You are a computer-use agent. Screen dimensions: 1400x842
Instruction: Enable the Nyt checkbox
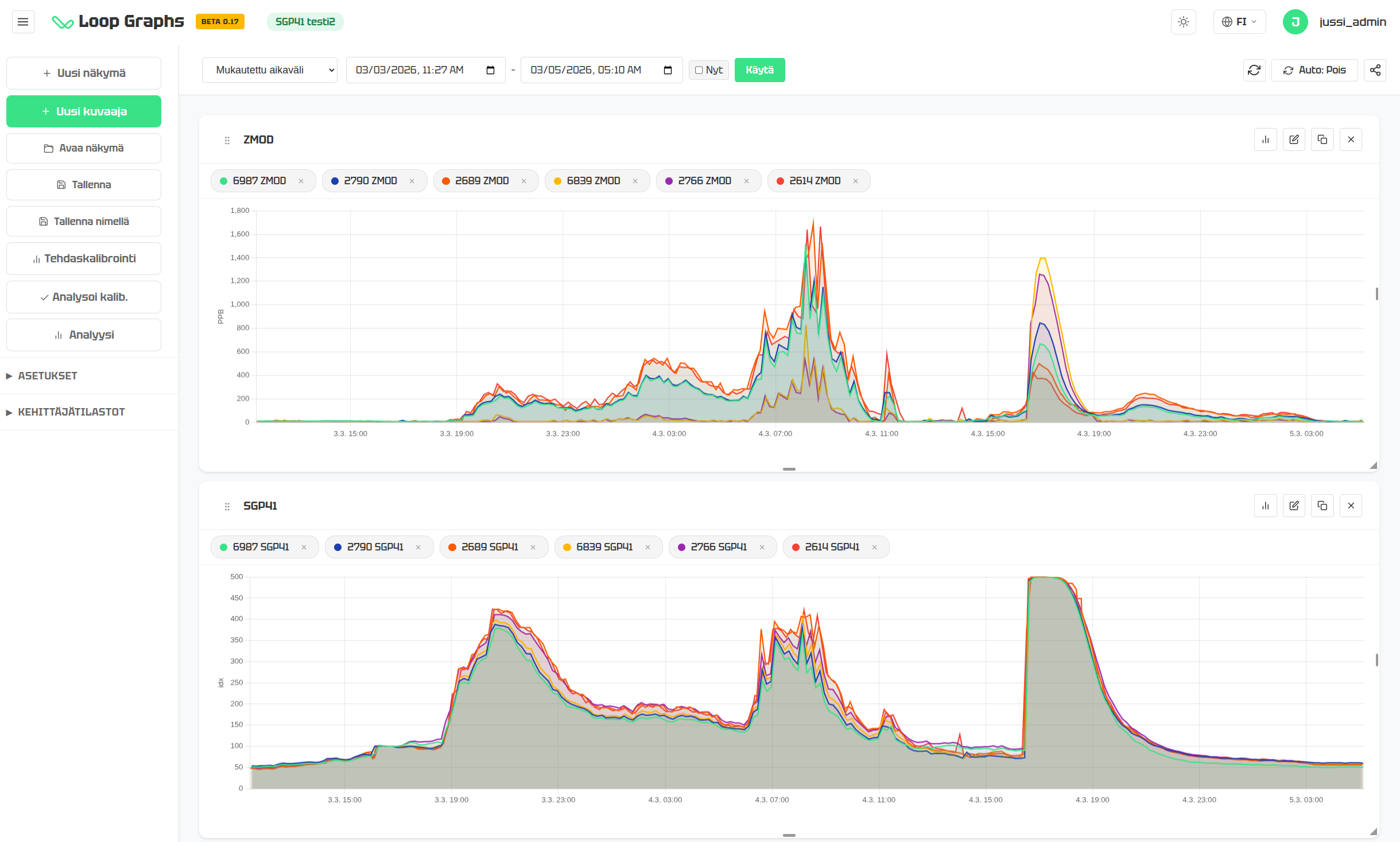coord(699,70)
